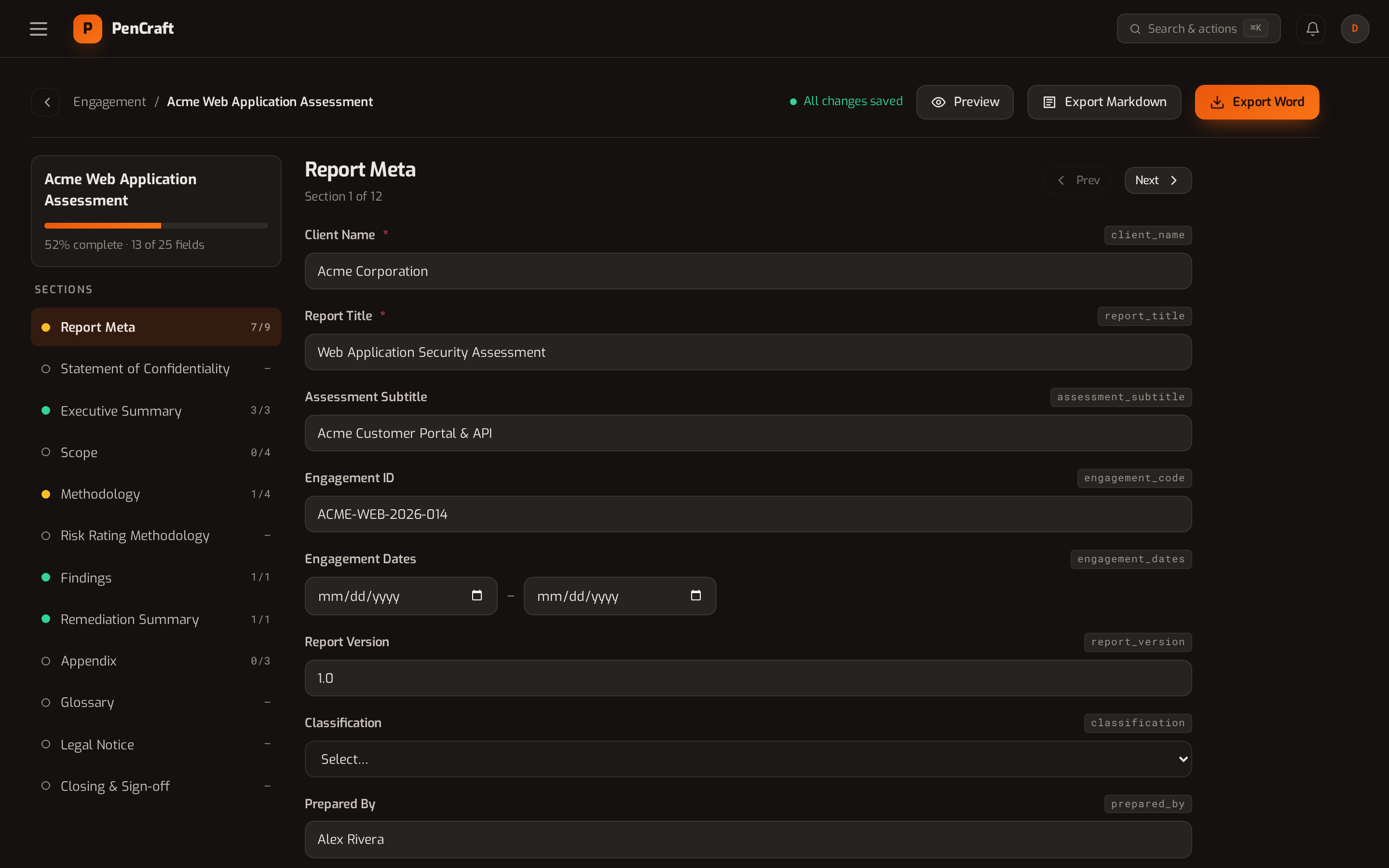
Task: Select the Report Meta section
Action: pos(156,326)
